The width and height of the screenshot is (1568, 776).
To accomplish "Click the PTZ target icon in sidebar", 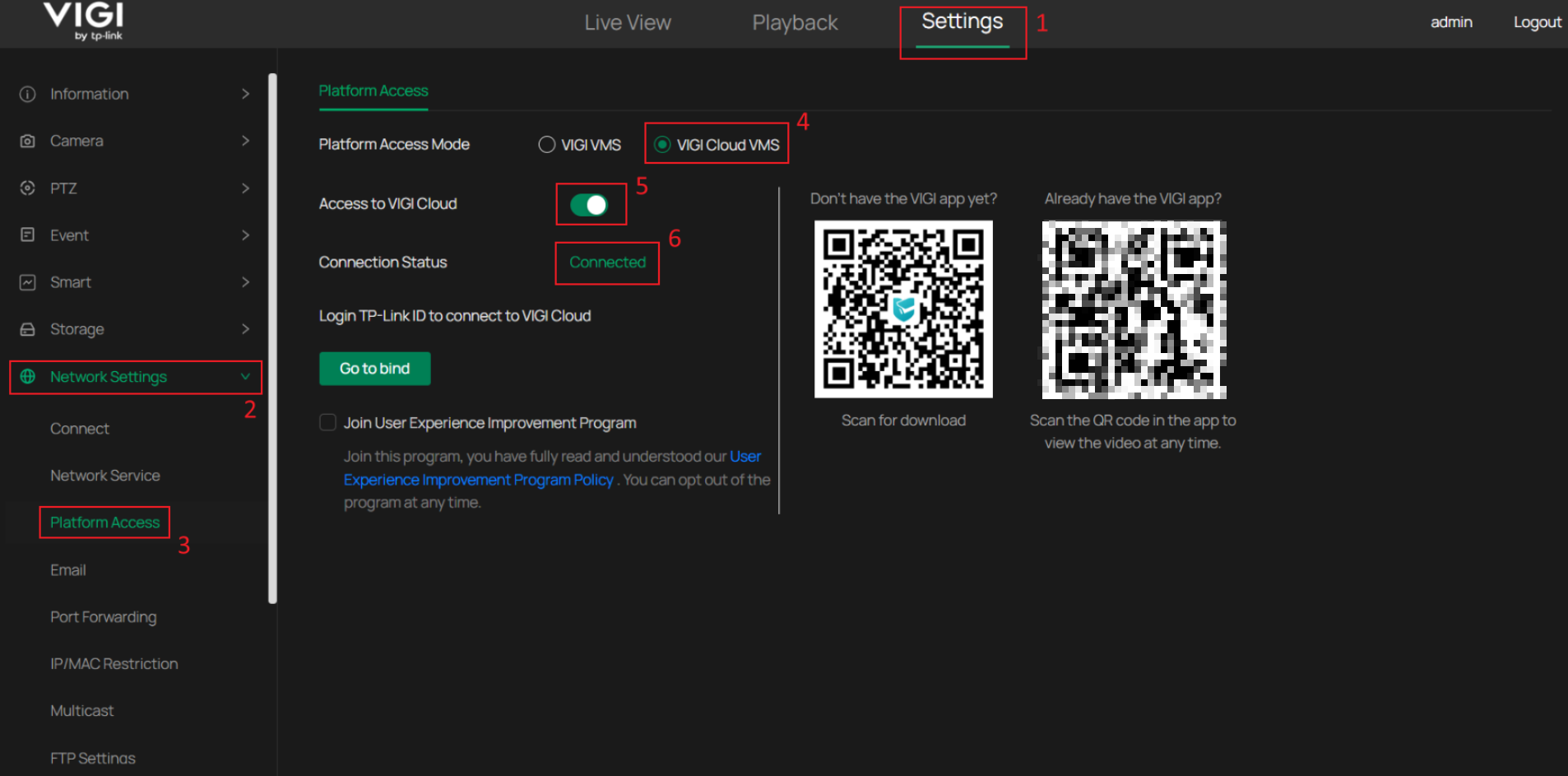I will [27, 188].
